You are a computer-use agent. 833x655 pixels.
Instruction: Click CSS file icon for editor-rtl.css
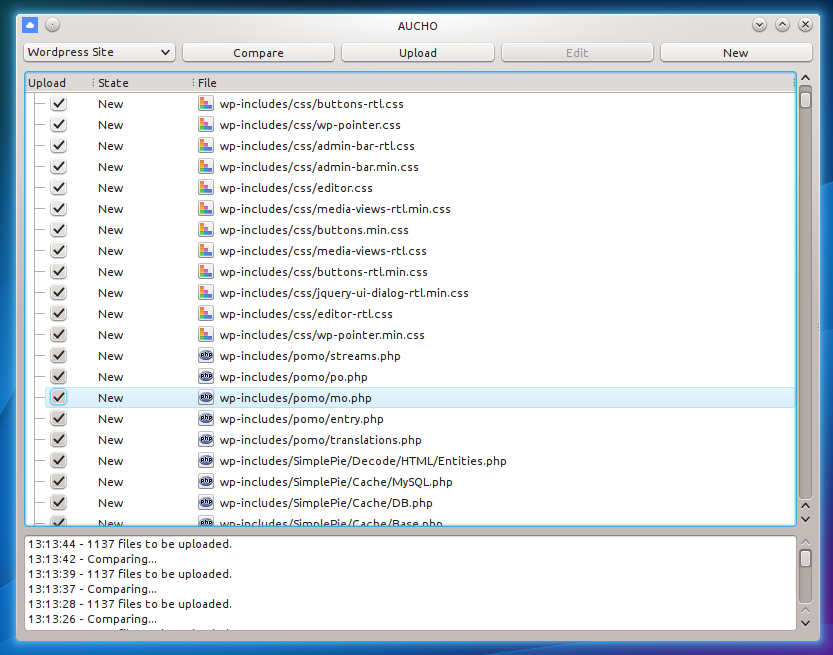point(206,313)
